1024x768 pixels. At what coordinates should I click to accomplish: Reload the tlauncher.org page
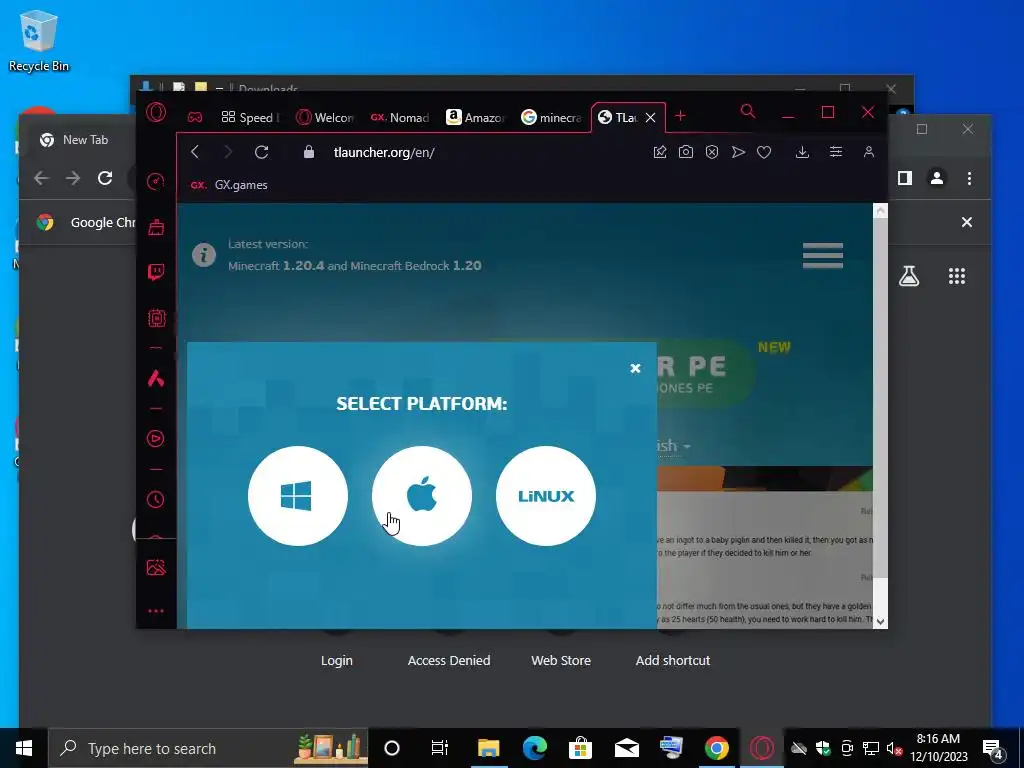[x=262, y=152]
